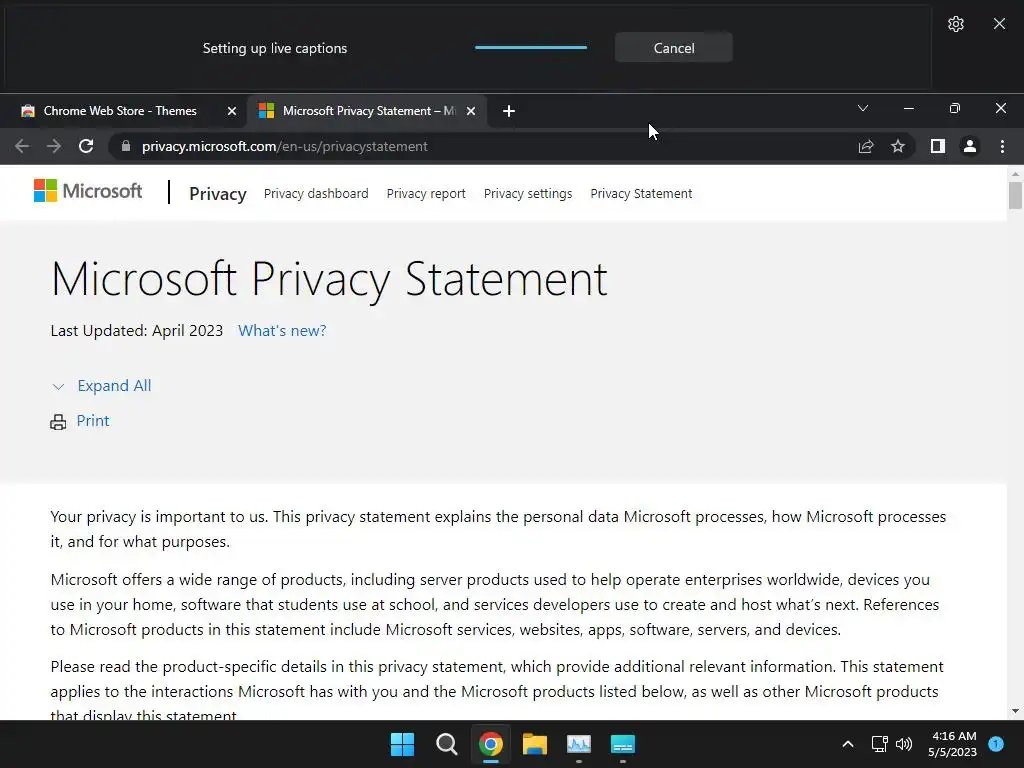
Task: Bookmark this page with star icon
Action: [898, 146]
